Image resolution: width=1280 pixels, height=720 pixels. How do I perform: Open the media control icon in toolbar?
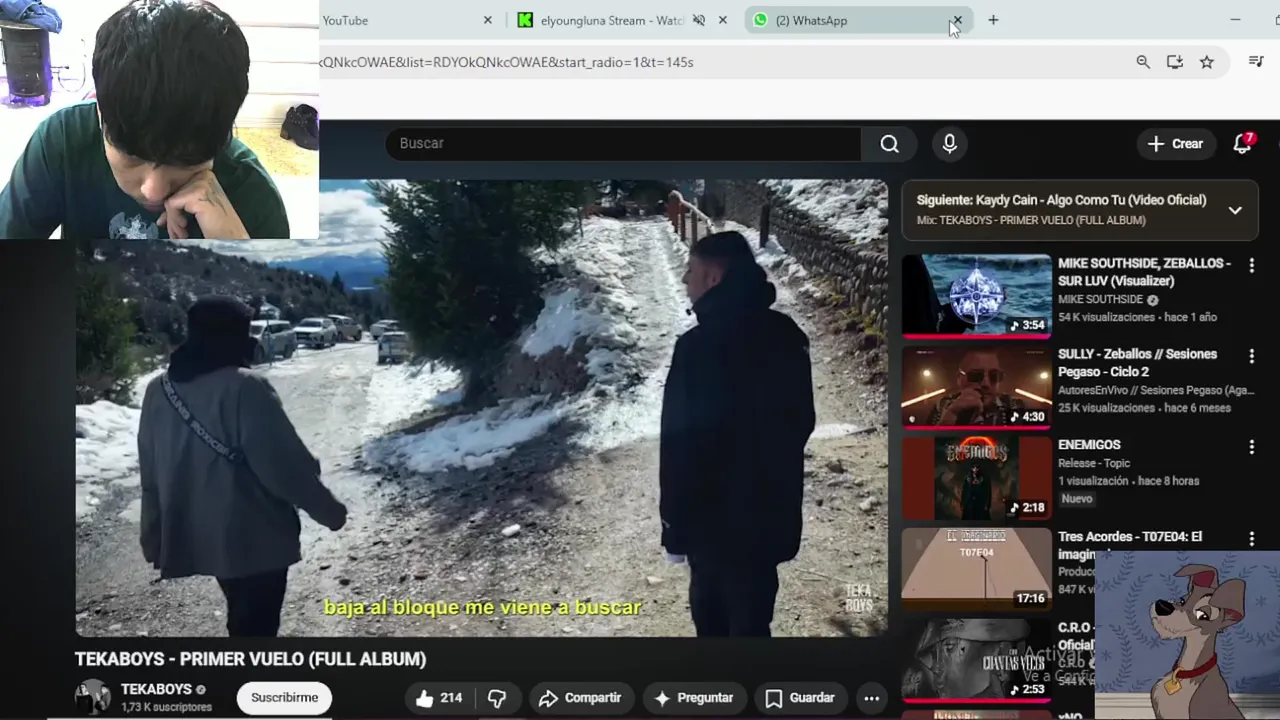[x=1257, y=62]
